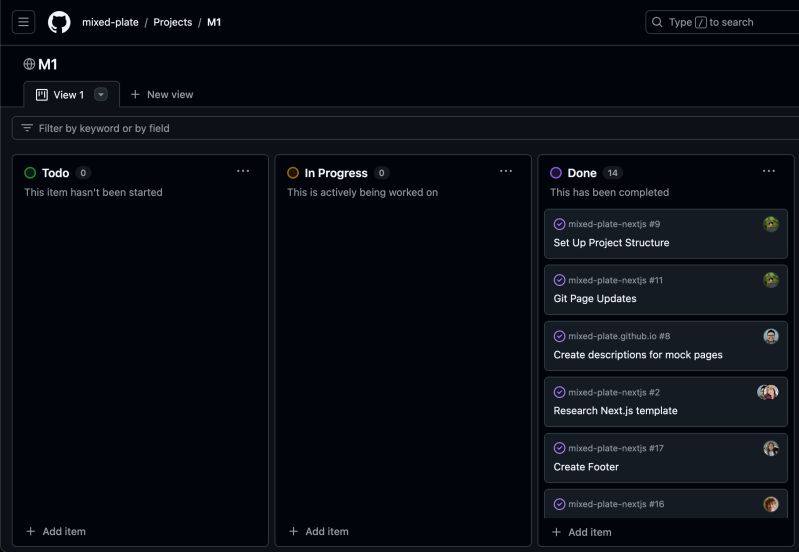Click "This is actively being worked on" description
799x552 pixels.
point(362,192)
